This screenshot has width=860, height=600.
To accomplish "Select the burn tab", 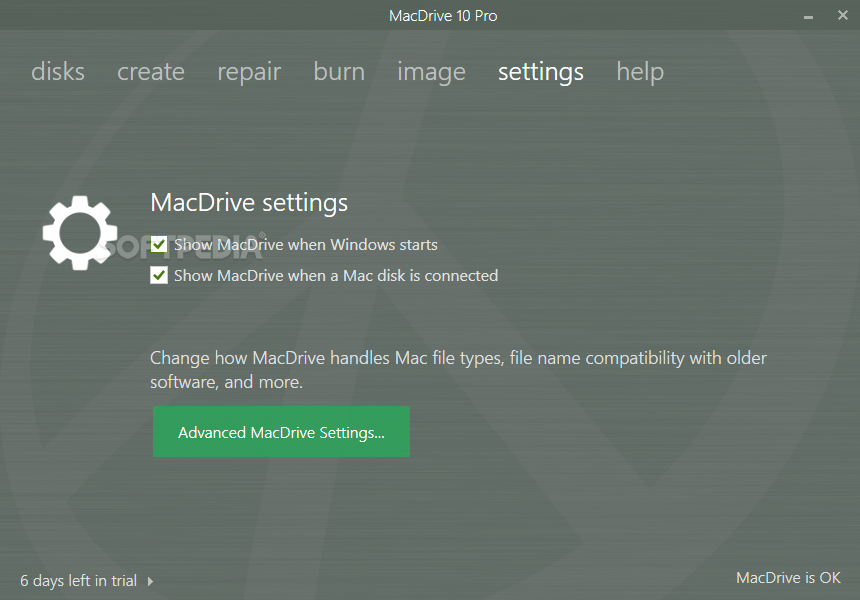I will click(339, 72).
